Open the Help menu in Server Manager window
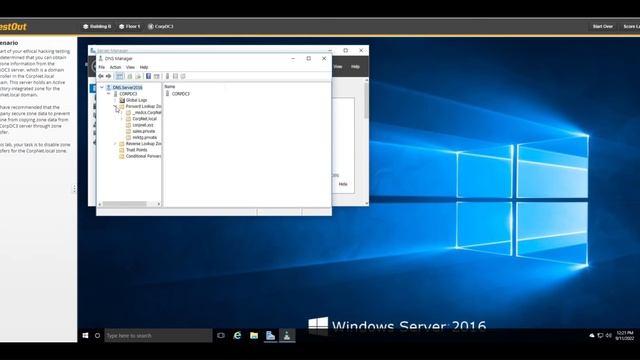Image resolution: width=640 pixels, height=360 pixels. click(x=356, y=67)
